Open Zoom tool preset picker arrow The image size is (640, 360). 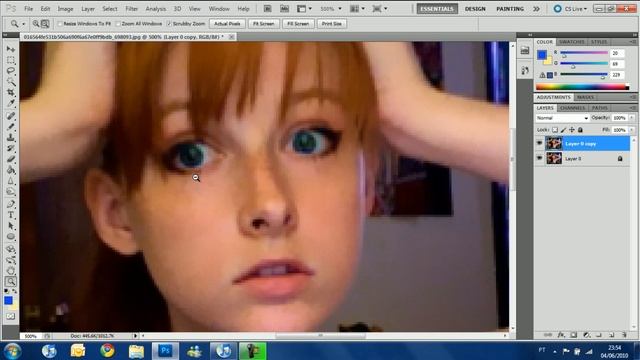23,24
